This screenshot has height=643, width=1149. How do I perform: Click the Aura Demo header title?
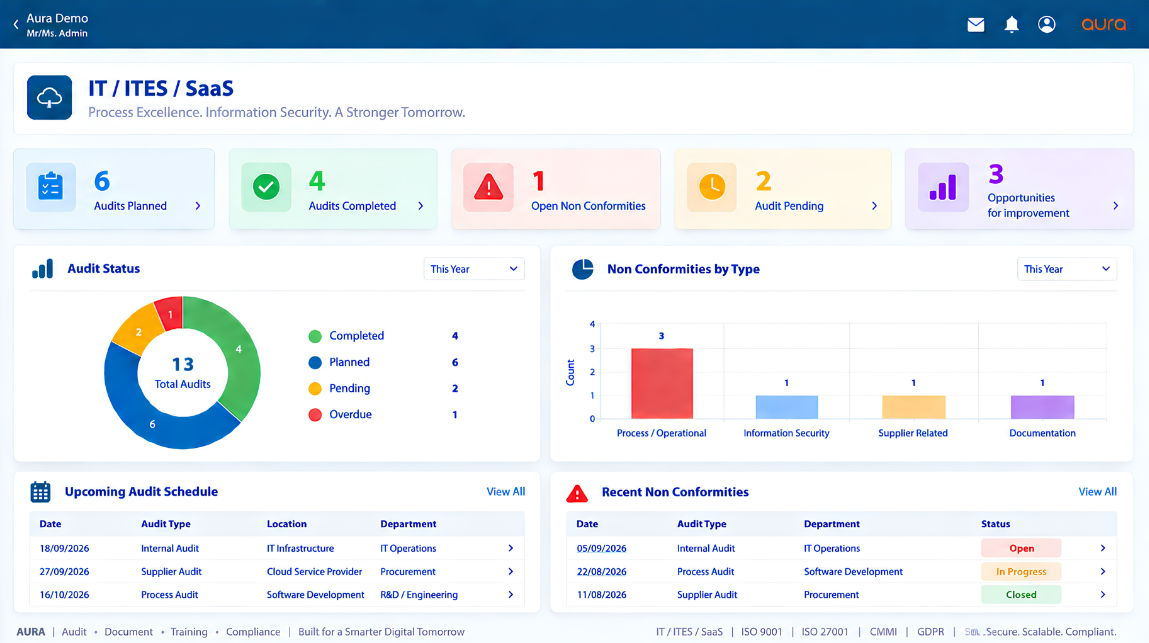pos(57,18)
